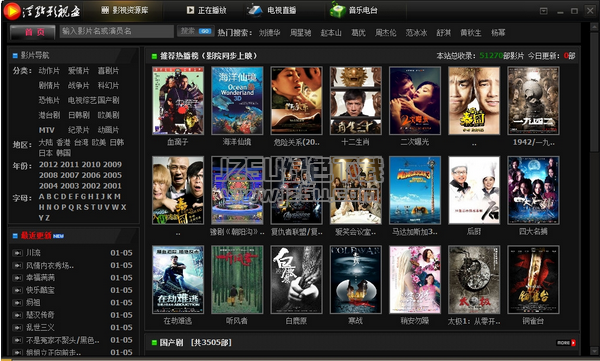Viewport: 600px width, 361px height.
Task: Open 音乐电台 tab
Action: coord(354,10)
